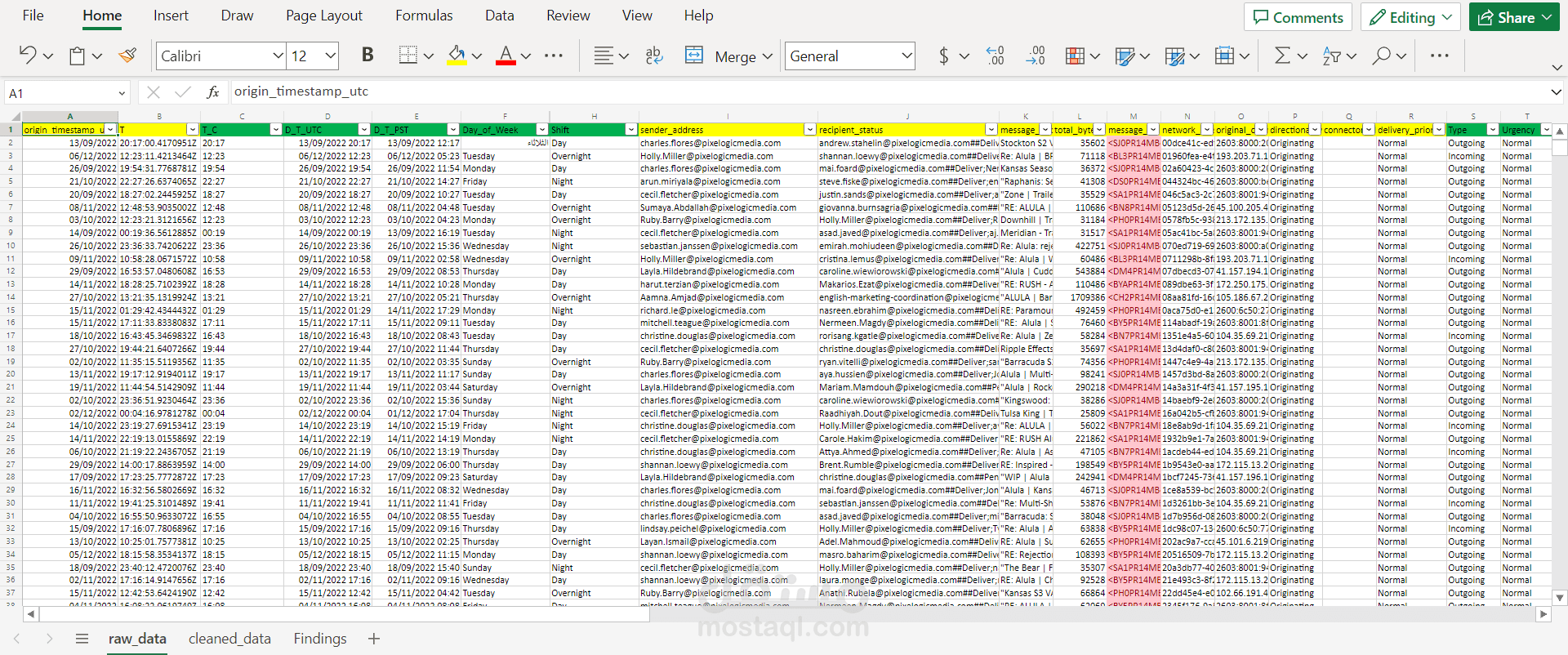The width and height of the screenshot is (1568, 655).
Task: Click the All Sheets list icon
Action: (82, 639)
